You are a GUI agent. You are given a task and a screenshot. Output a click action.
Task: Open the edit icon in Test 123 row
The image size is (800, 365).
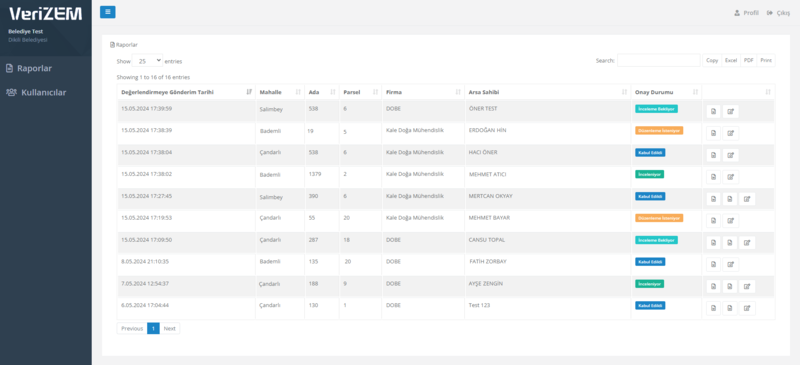[x=747, y=308]
